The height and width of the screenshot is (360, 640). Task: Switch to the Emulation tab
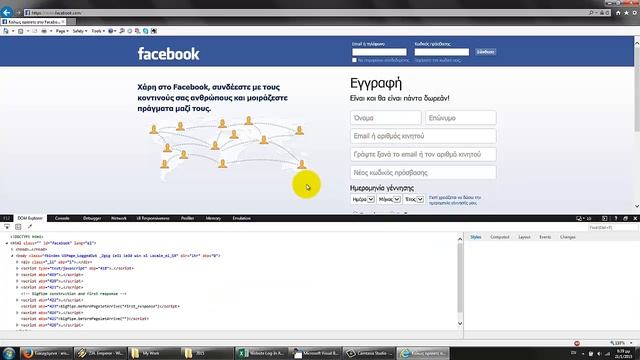[x=242, y=218]
